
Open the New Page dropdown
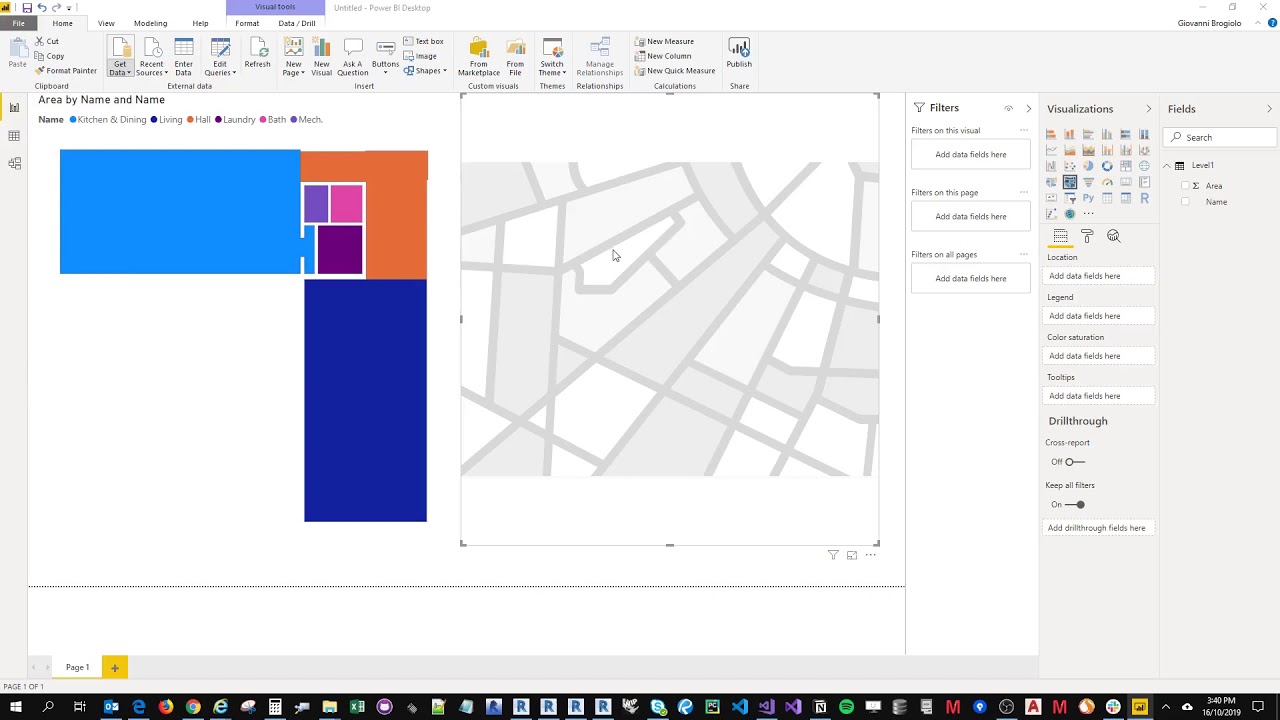pos(293,57)
